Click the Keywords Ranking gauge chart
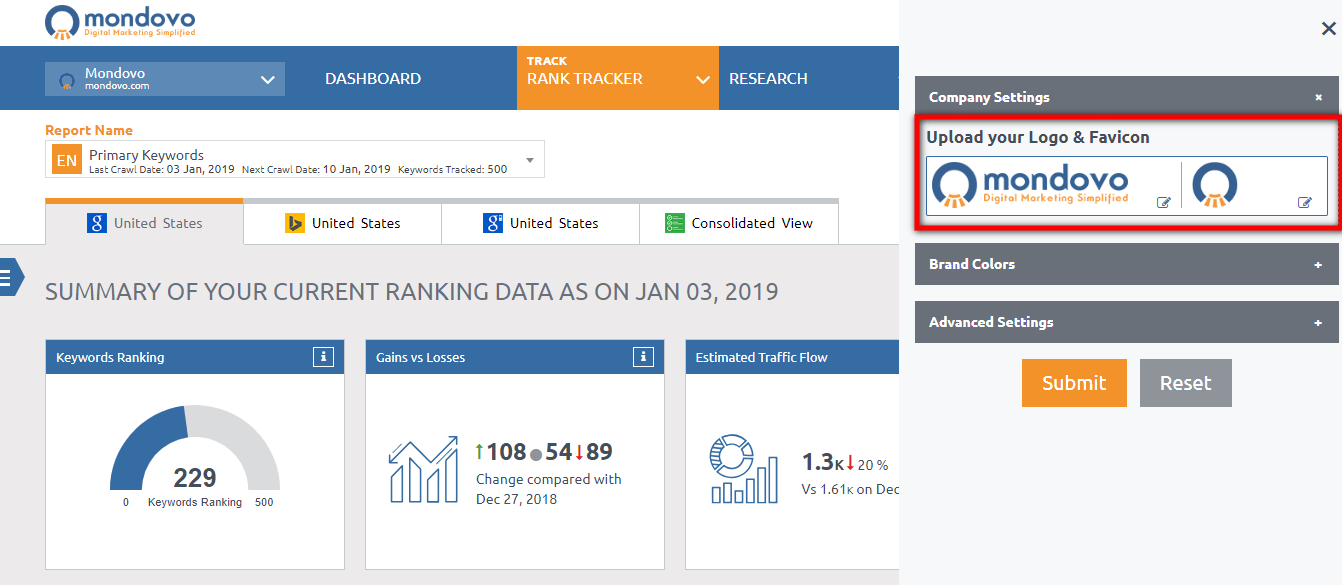Viewport: 1342px width, 585px height. [195, 449]
